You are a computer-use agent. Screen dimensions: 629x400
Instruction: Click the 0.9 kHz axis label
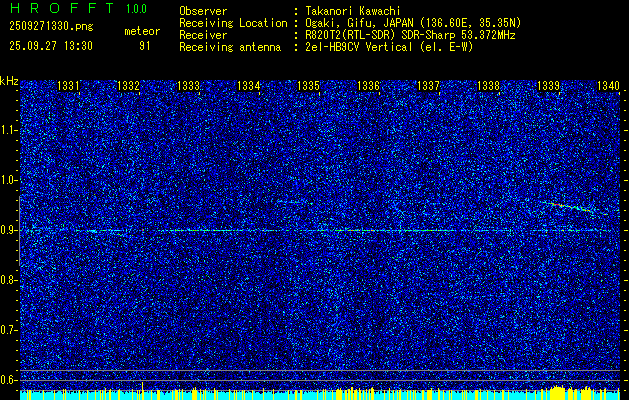coord(8,230)
